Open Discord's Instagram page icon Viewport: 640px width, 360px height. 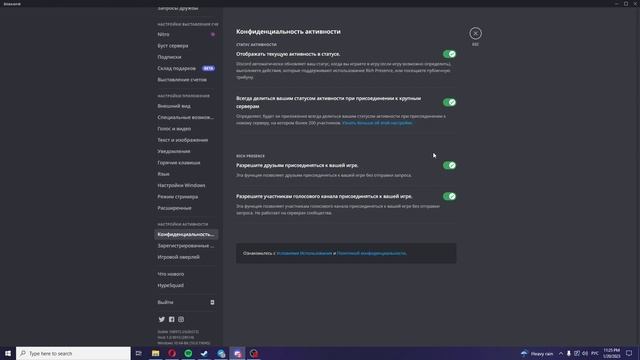pyautogui.click(x=181, y=319)
